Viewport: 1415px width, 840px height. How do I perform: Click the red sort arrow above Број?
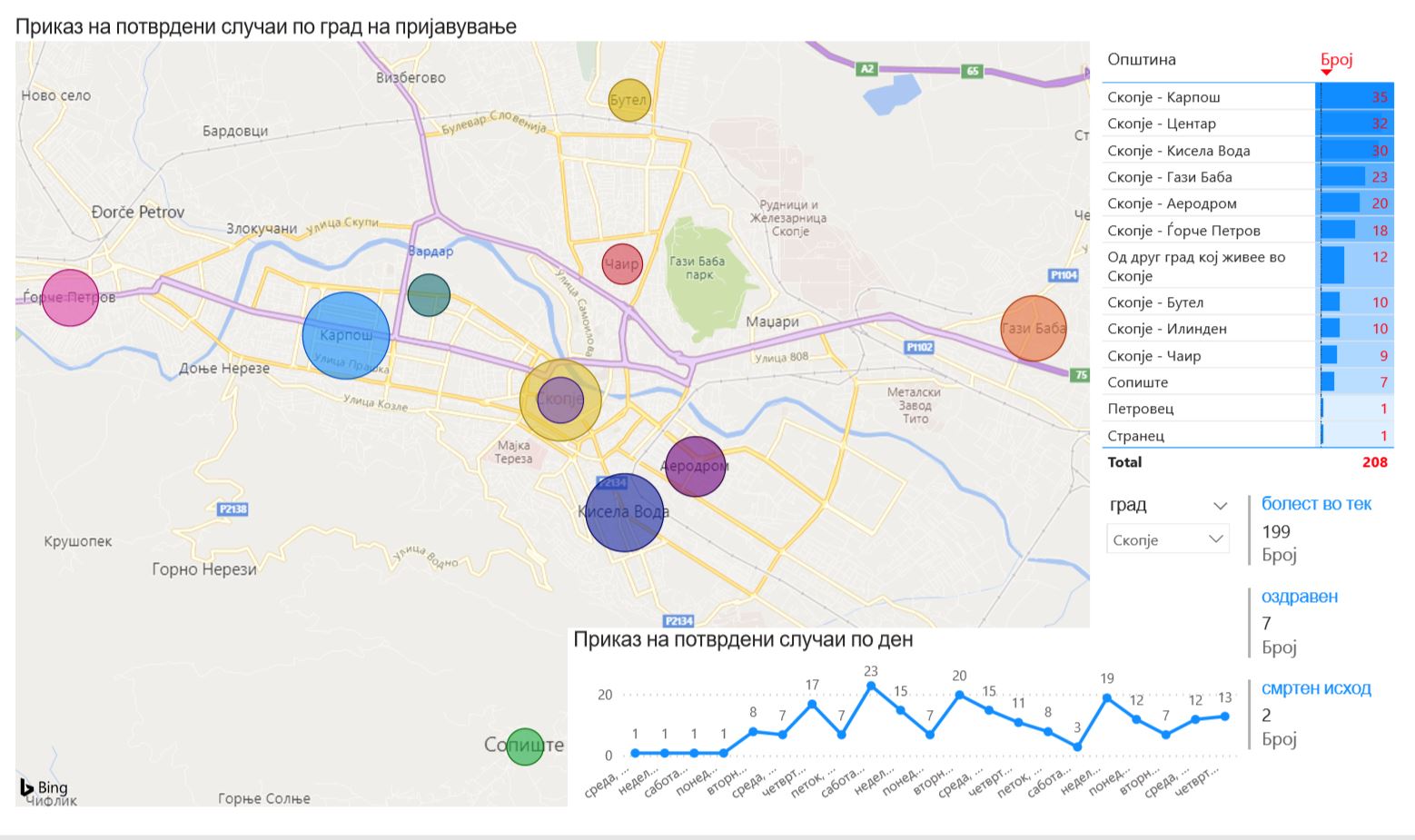[x=1326, y=73]
